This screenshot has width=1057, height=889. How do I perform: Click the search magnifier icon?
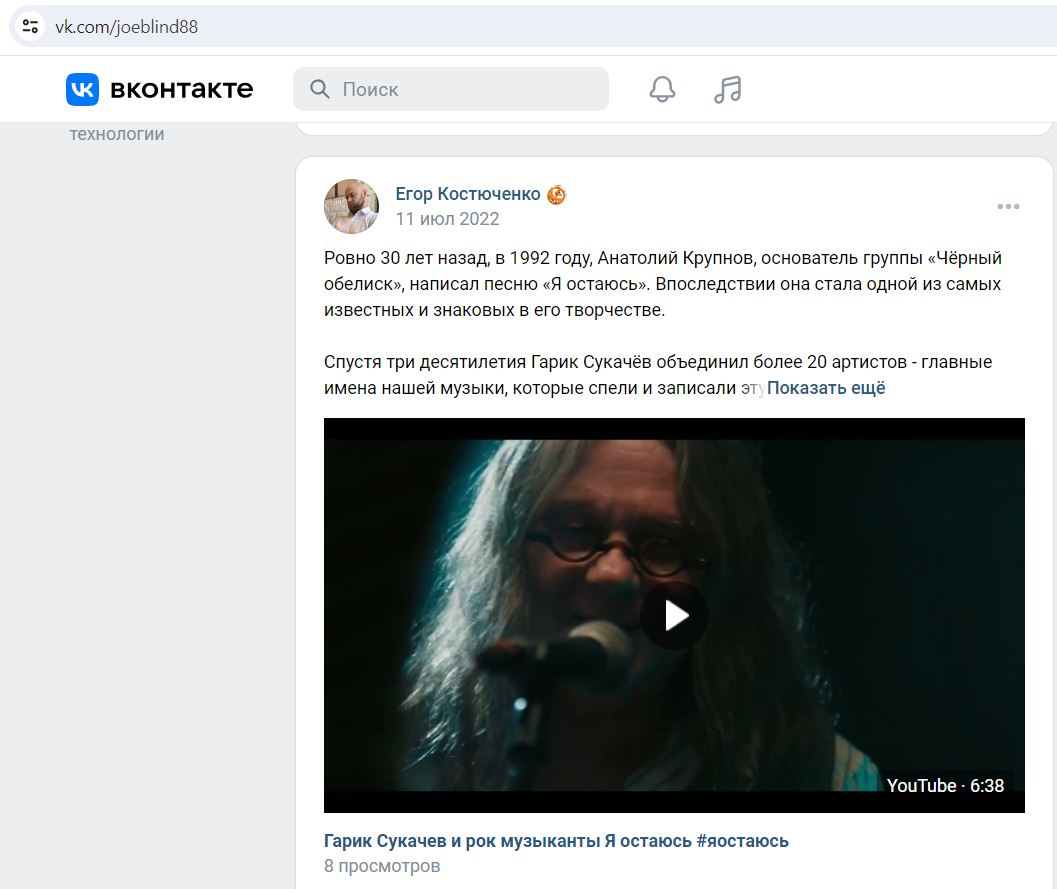(320, 89)
